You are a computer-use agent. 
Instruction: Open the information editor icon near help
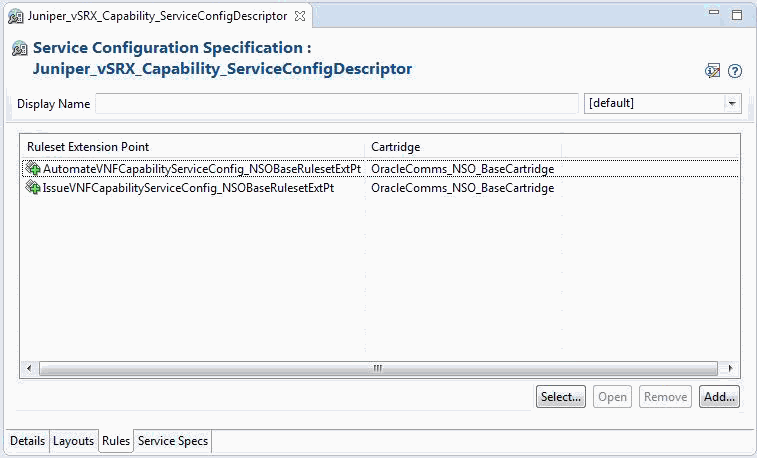tap(713, 71)
